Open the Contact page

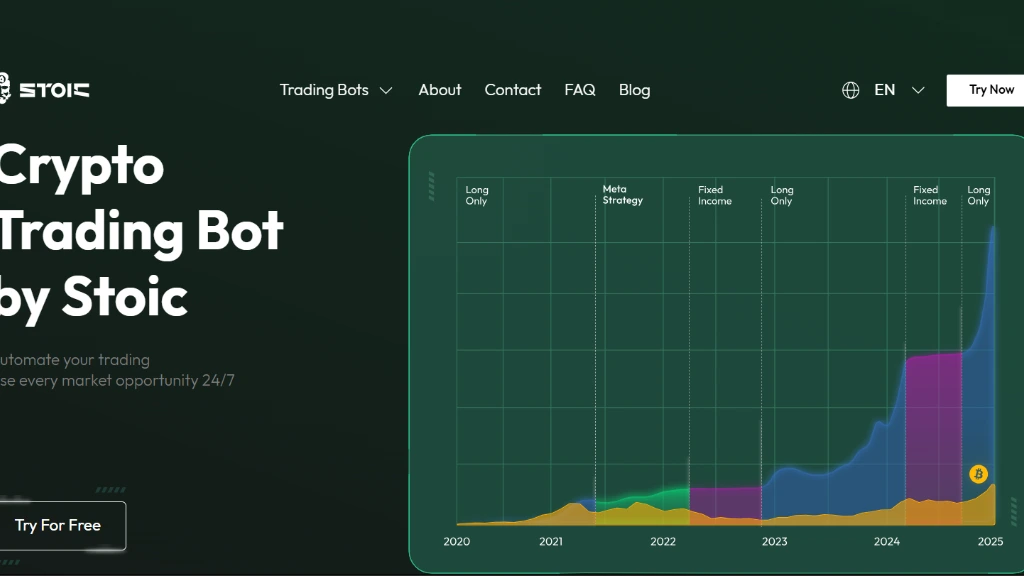(513, 90)
